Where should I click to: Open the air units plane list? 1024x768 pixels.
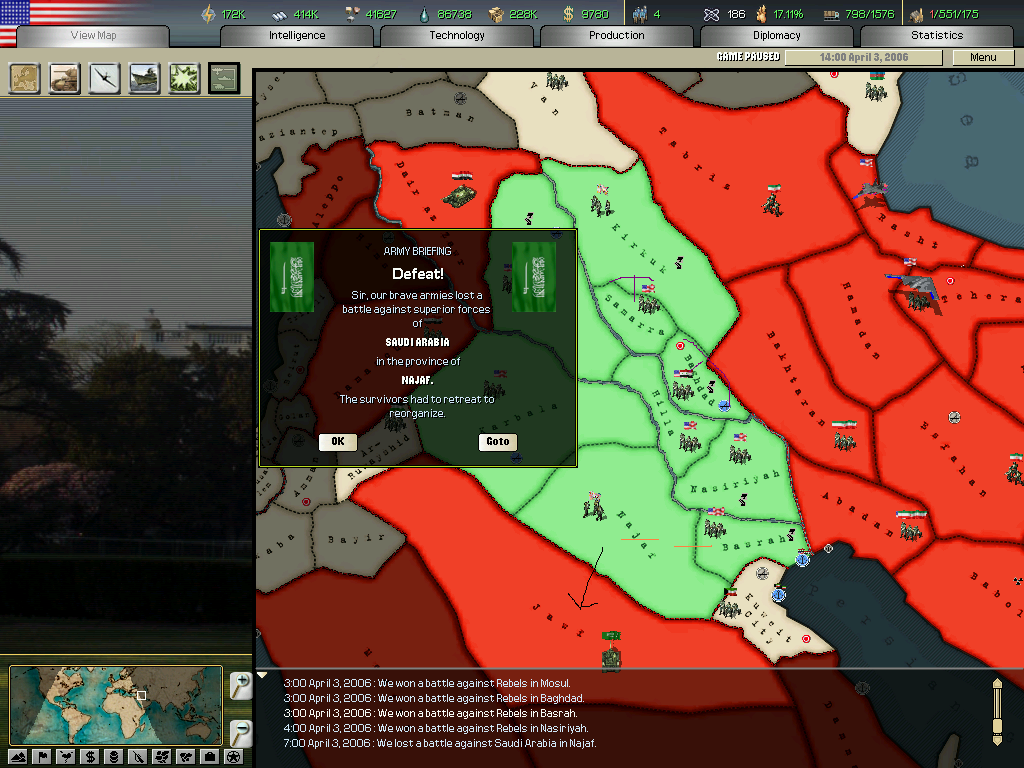coord(104,78)
